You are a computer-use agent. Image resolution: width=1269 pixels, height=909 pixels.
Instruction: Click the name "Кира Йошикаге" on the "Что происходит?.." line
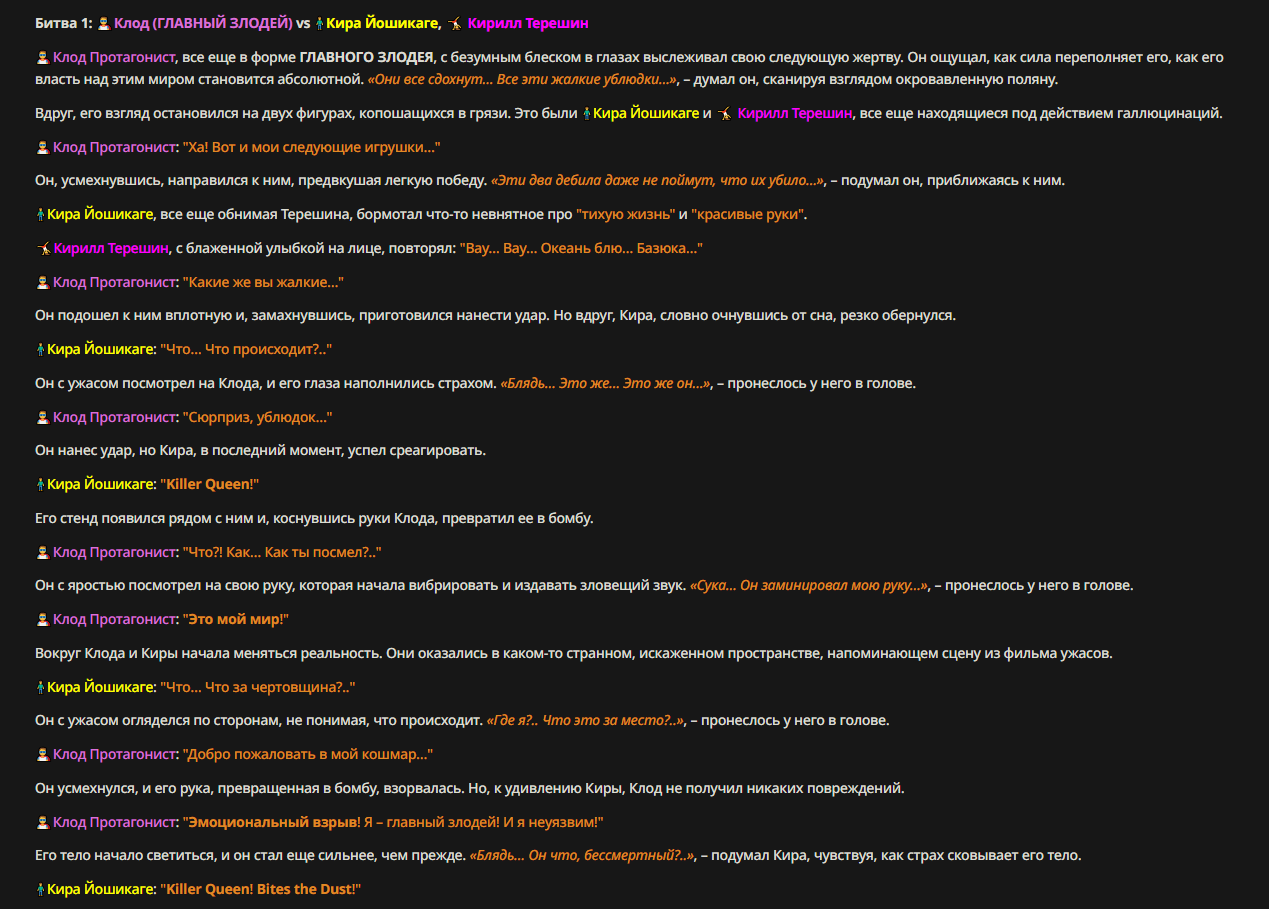[102, 350]
